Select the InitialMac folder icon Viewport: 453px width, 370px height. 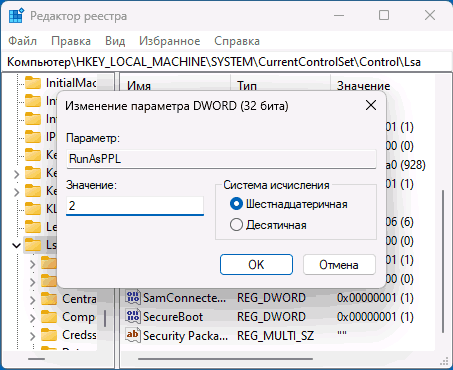point(33,82)
